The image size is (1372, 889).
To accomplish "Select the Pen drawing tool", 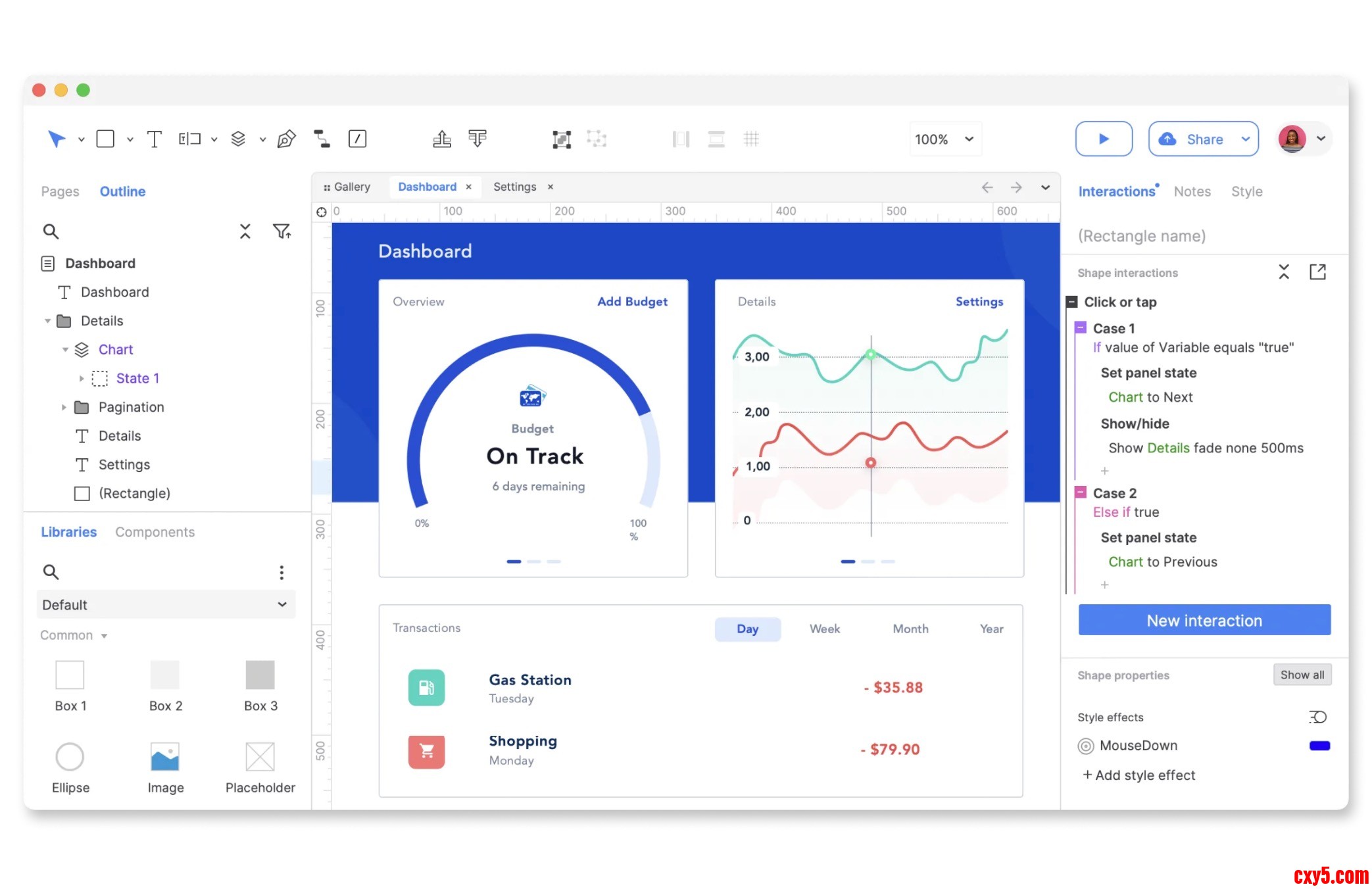I will (286, 139).
